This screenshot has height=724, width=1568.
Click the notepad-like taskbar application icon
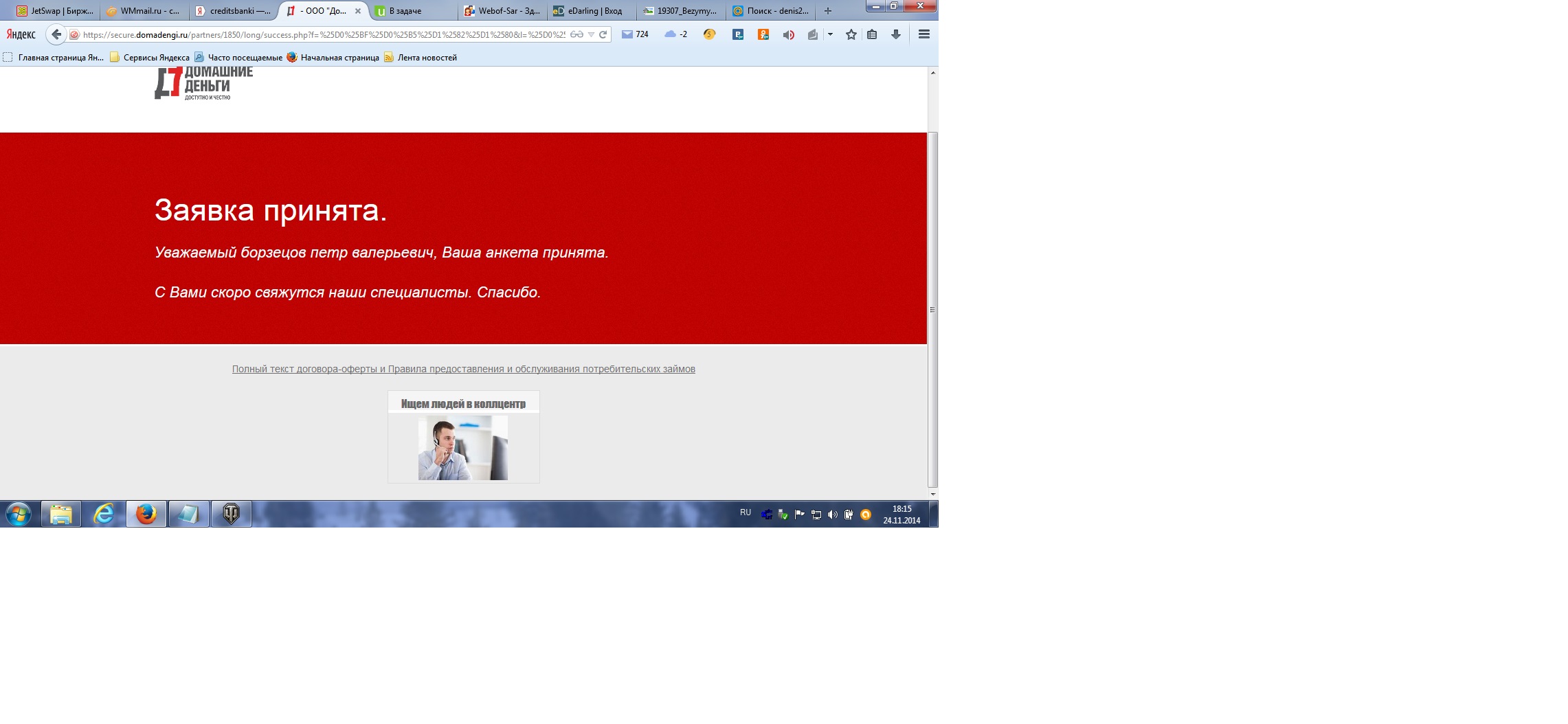coord(189,514)
